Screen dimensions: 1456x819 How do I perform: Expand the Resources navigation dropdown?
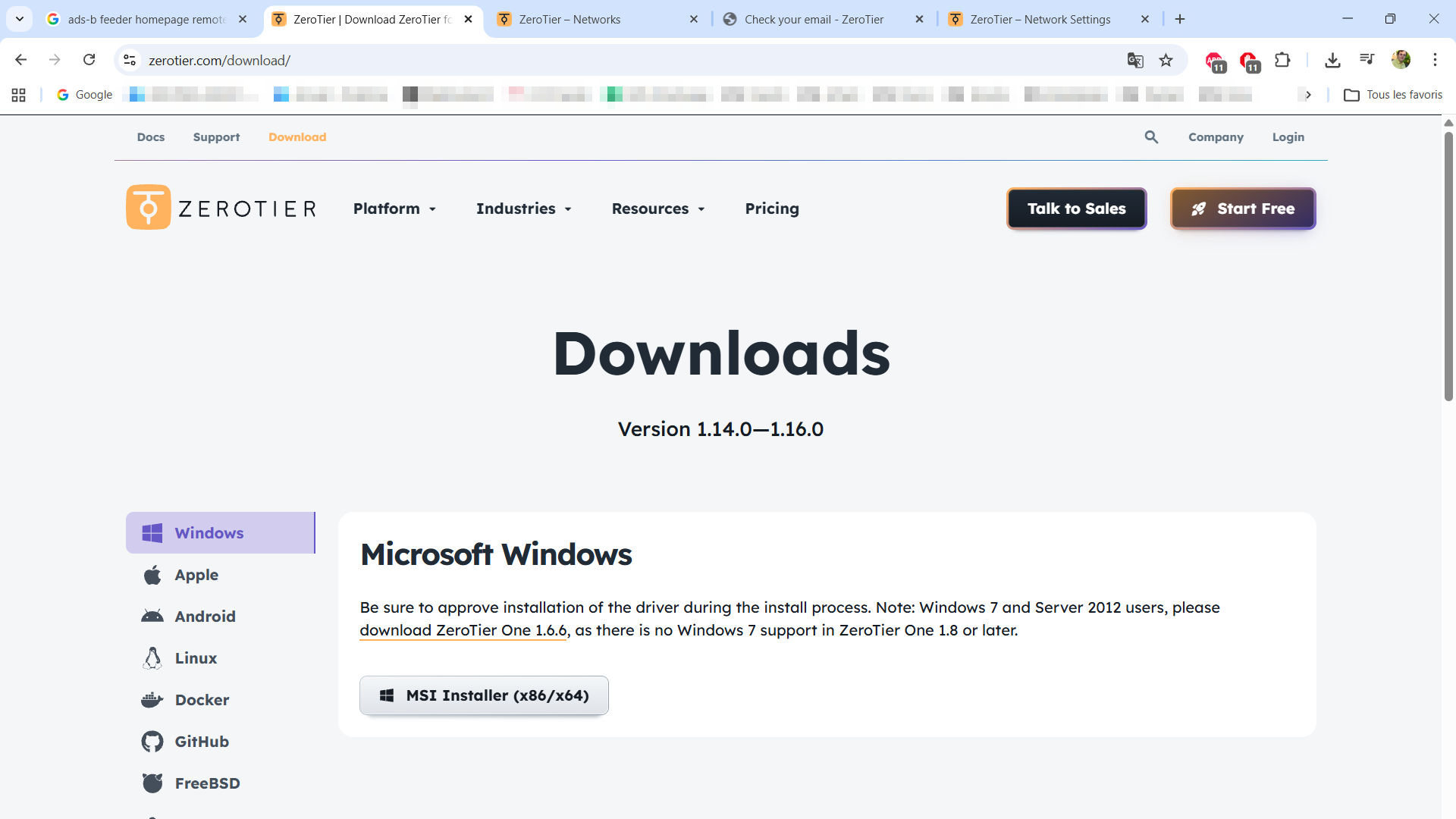[x=658, y=209]
